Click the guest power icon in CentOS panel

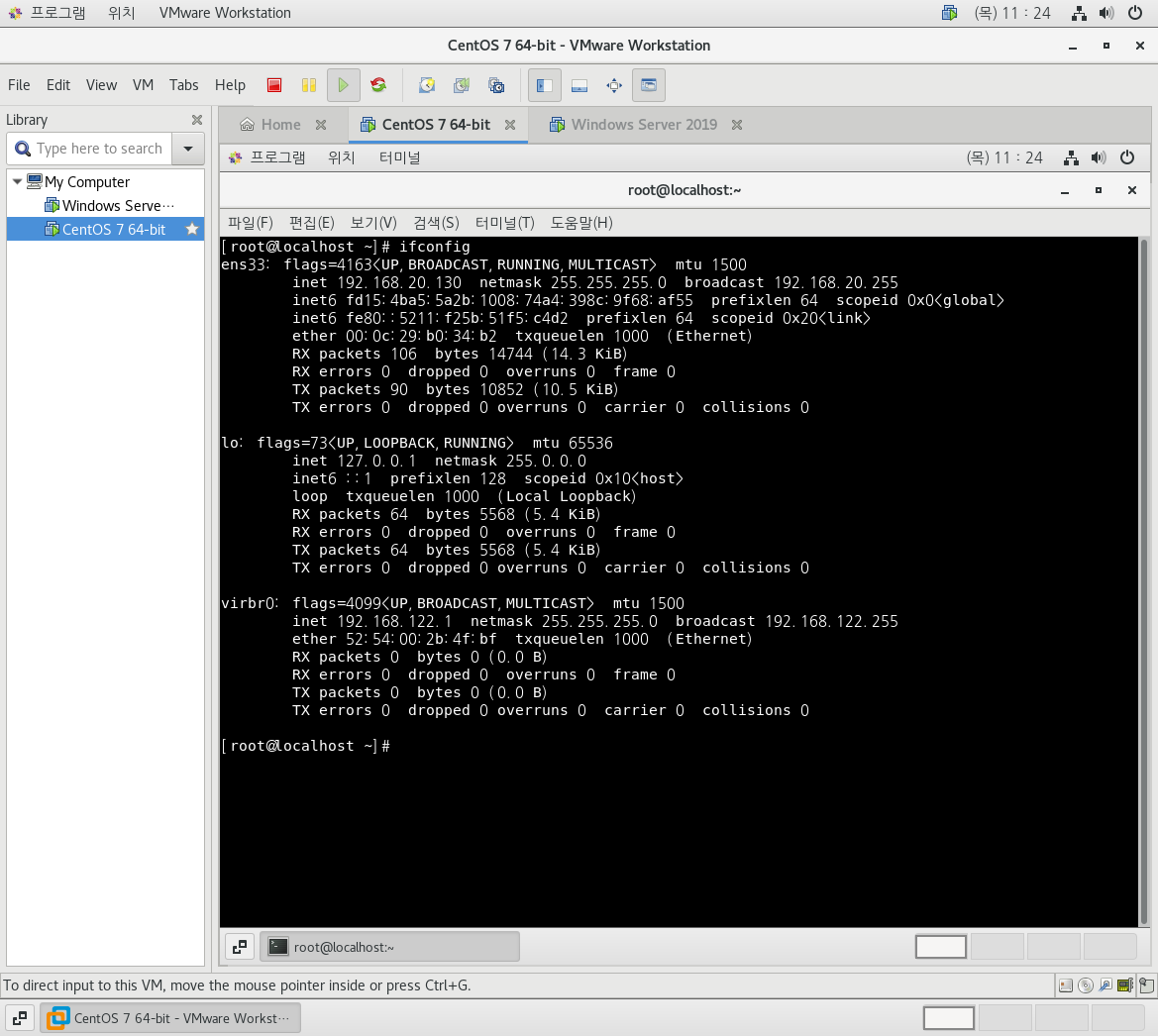point(1127,157)
